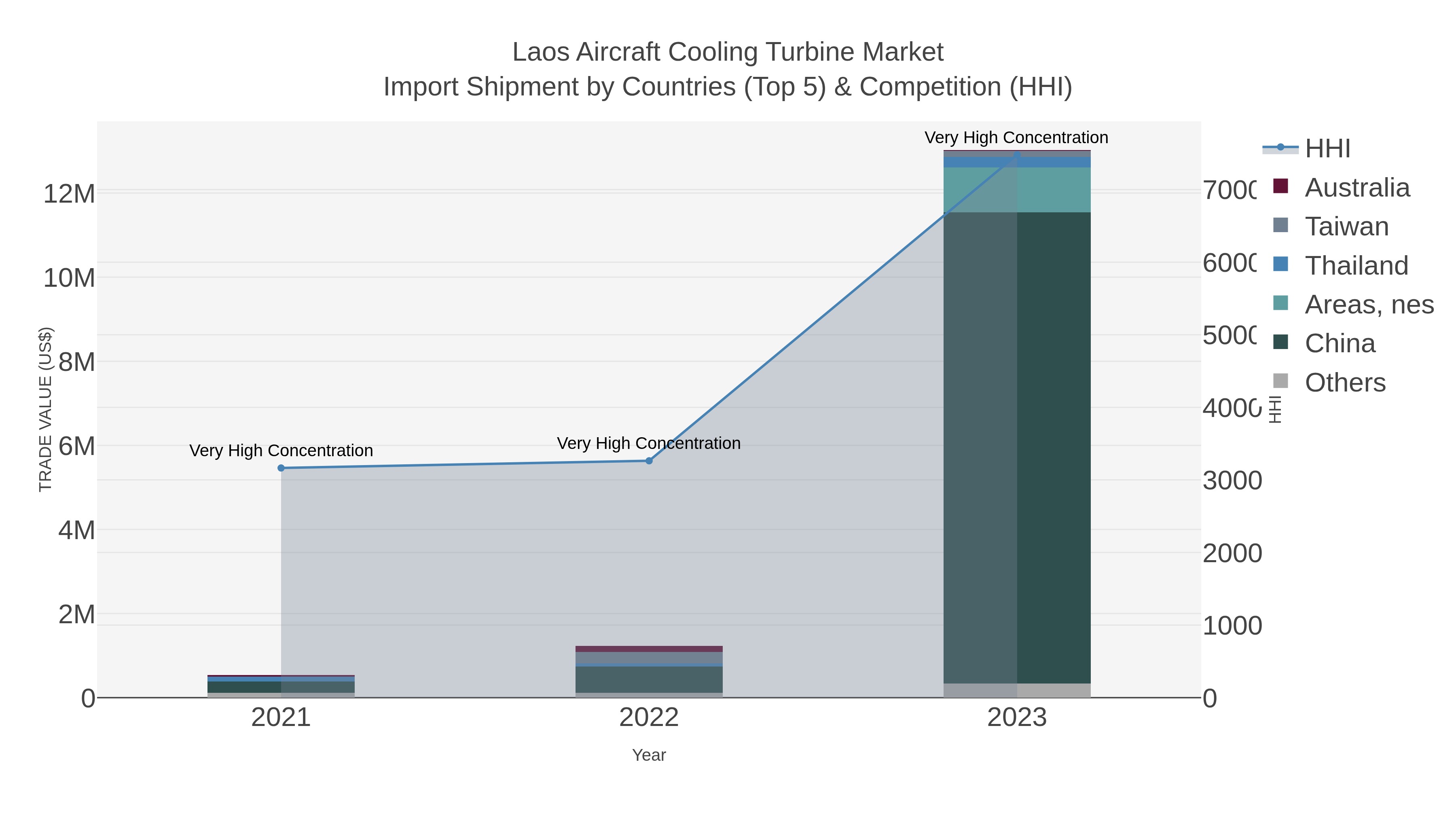The height and width of the screenshot is (819, 1456).
Task: Click the Australia maroon legend swatch
Action: click(1280, 186)
